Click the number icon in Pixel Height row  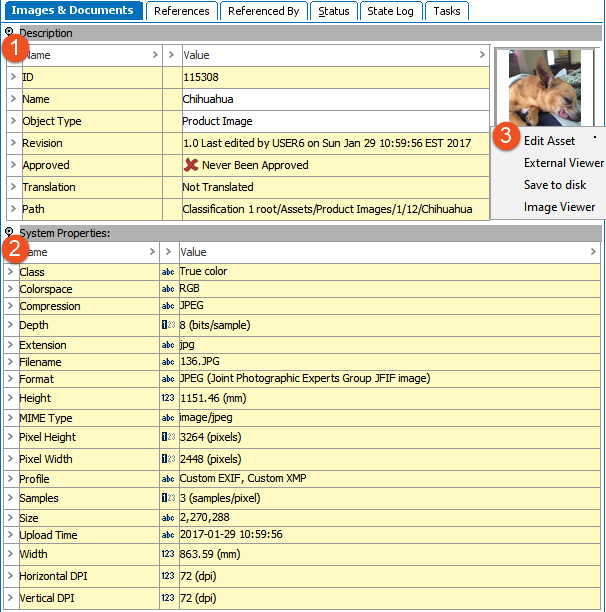pyautogui.click(x=168, y=437)
